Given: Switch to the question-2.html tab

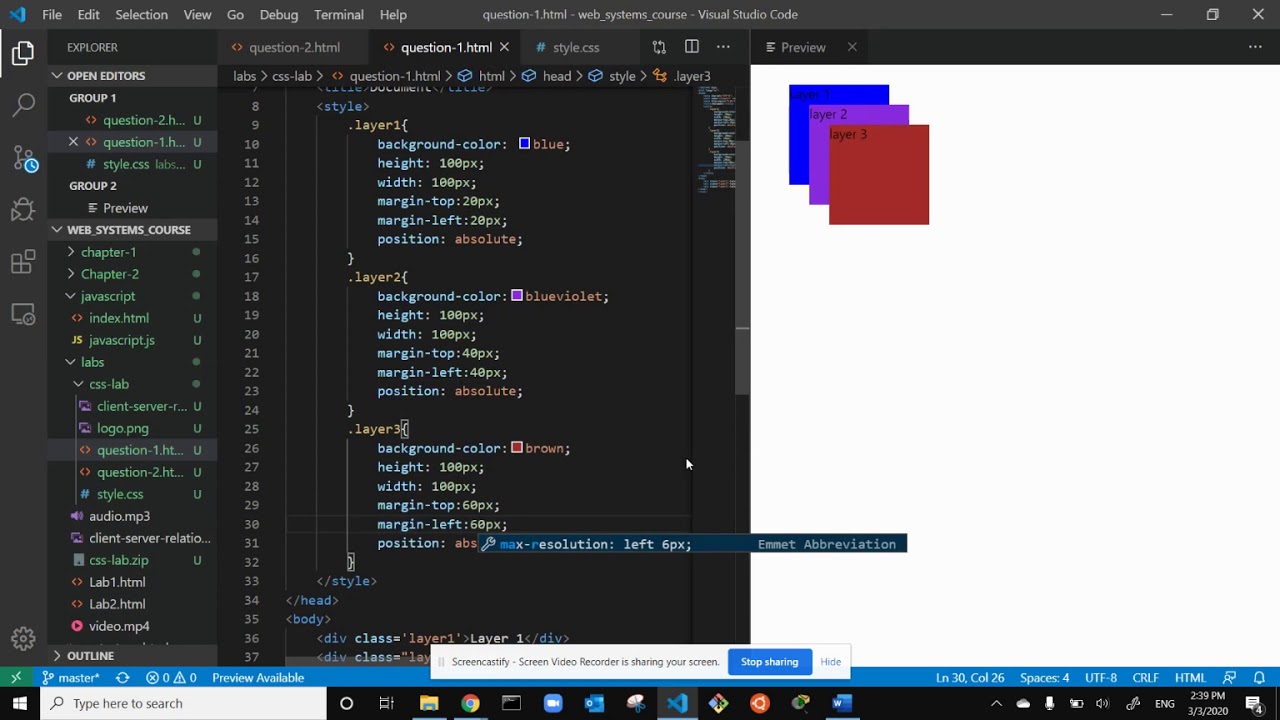Looking at the screenshot, I should [294, 47].
